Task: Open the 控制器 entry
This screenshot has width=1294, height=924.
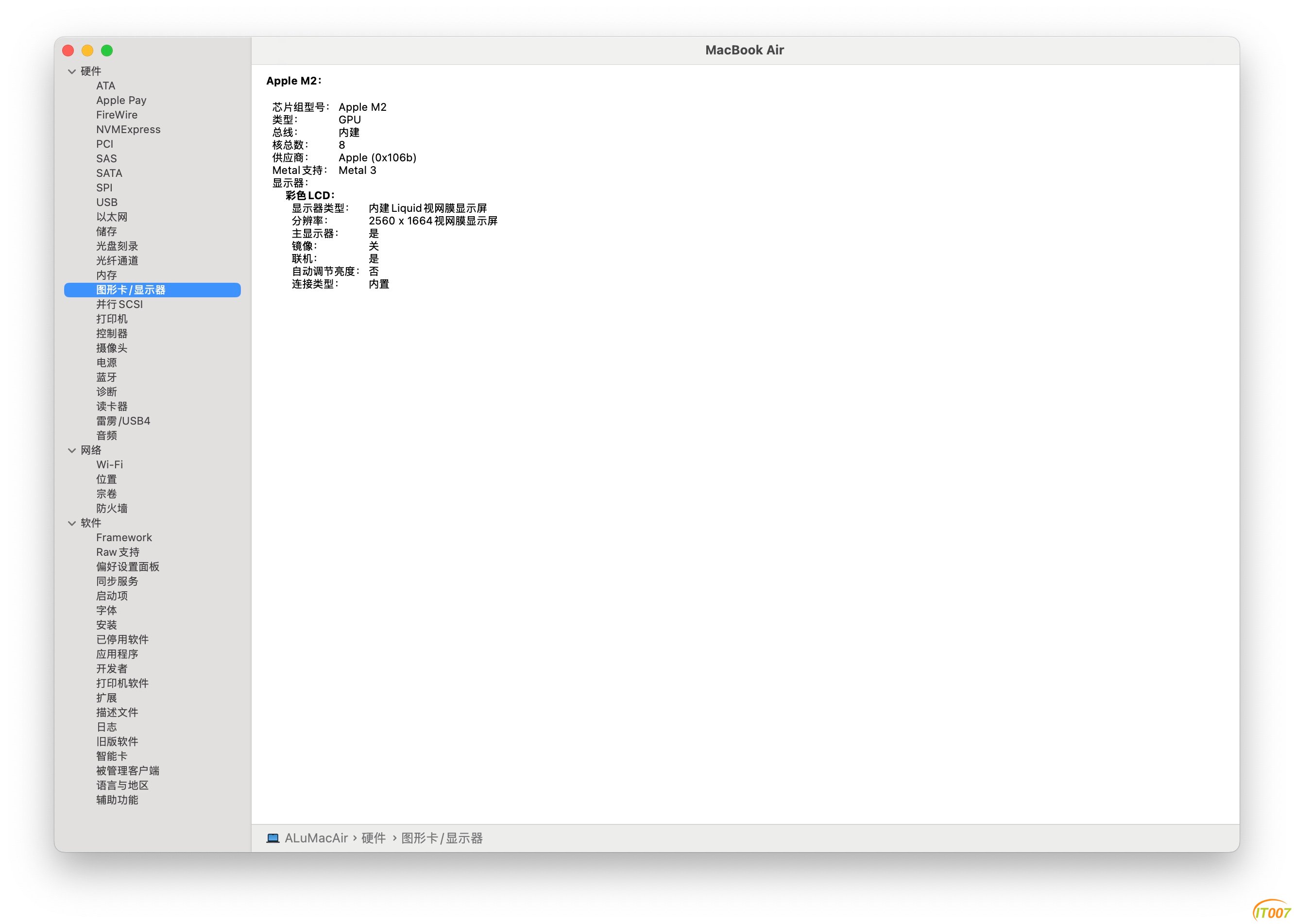Action: tap(112, 333)
